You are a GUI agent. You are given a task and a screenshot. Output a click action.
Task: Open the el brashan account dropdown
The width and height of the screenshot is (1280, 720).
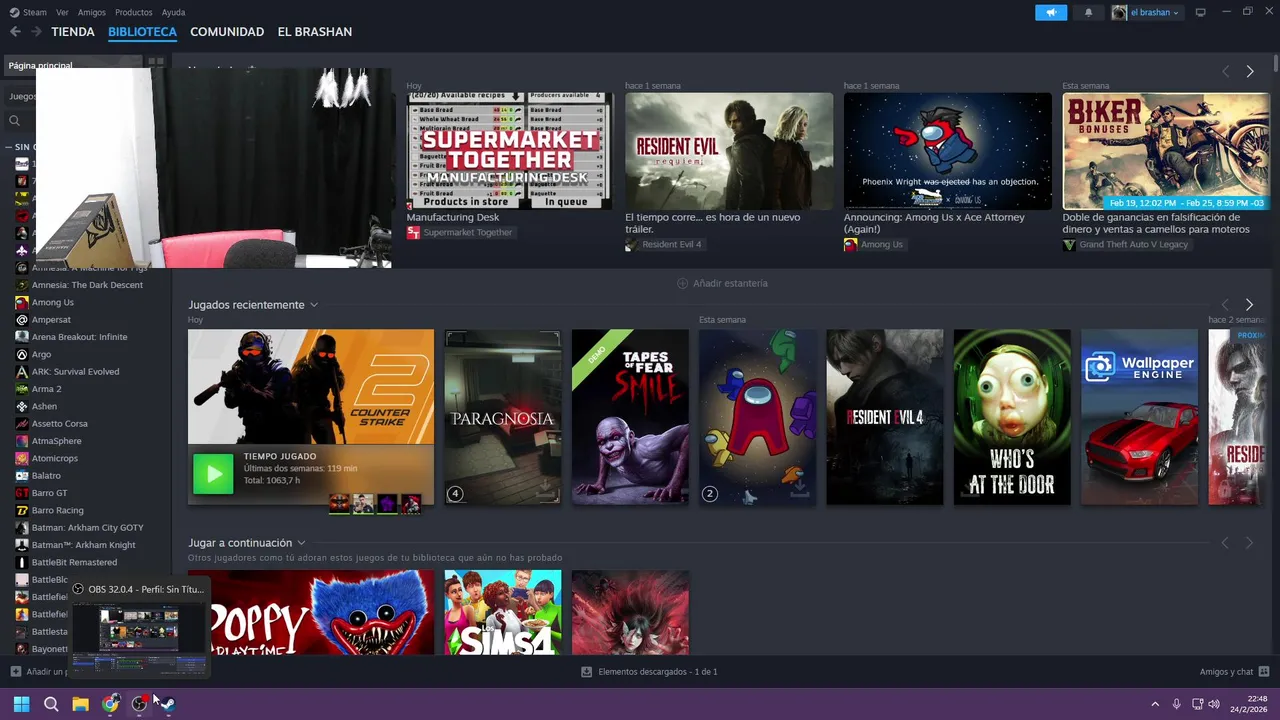pos(1155,13)
